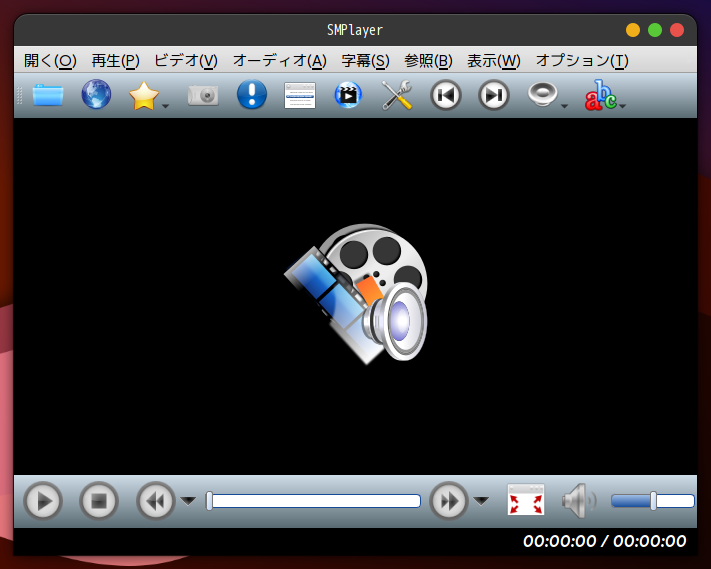Maximize the window with green button
Screen dimensions: 711x569
(655, 30)
